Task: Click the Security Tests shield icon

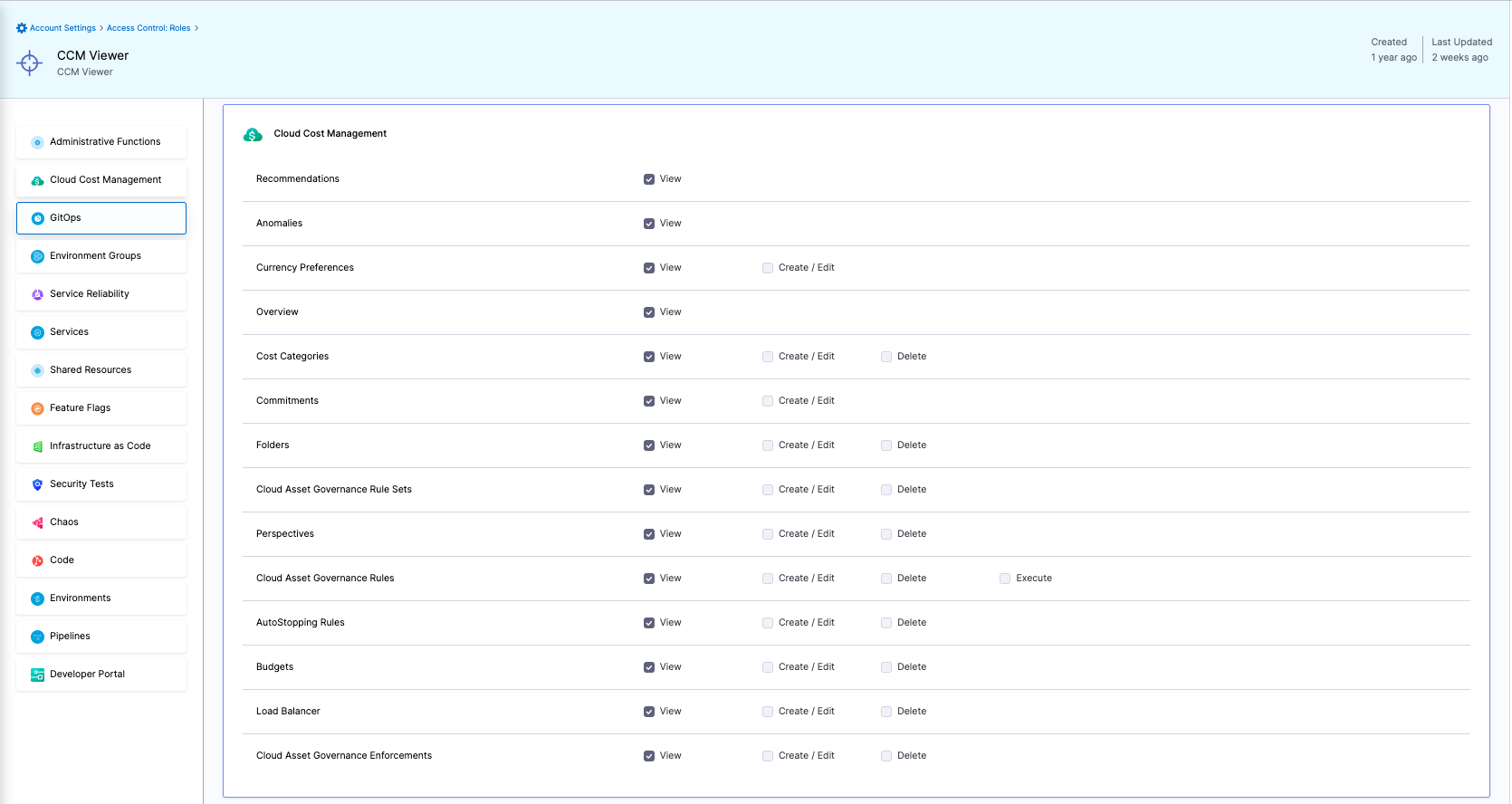Action: click(x=38, y=484)
